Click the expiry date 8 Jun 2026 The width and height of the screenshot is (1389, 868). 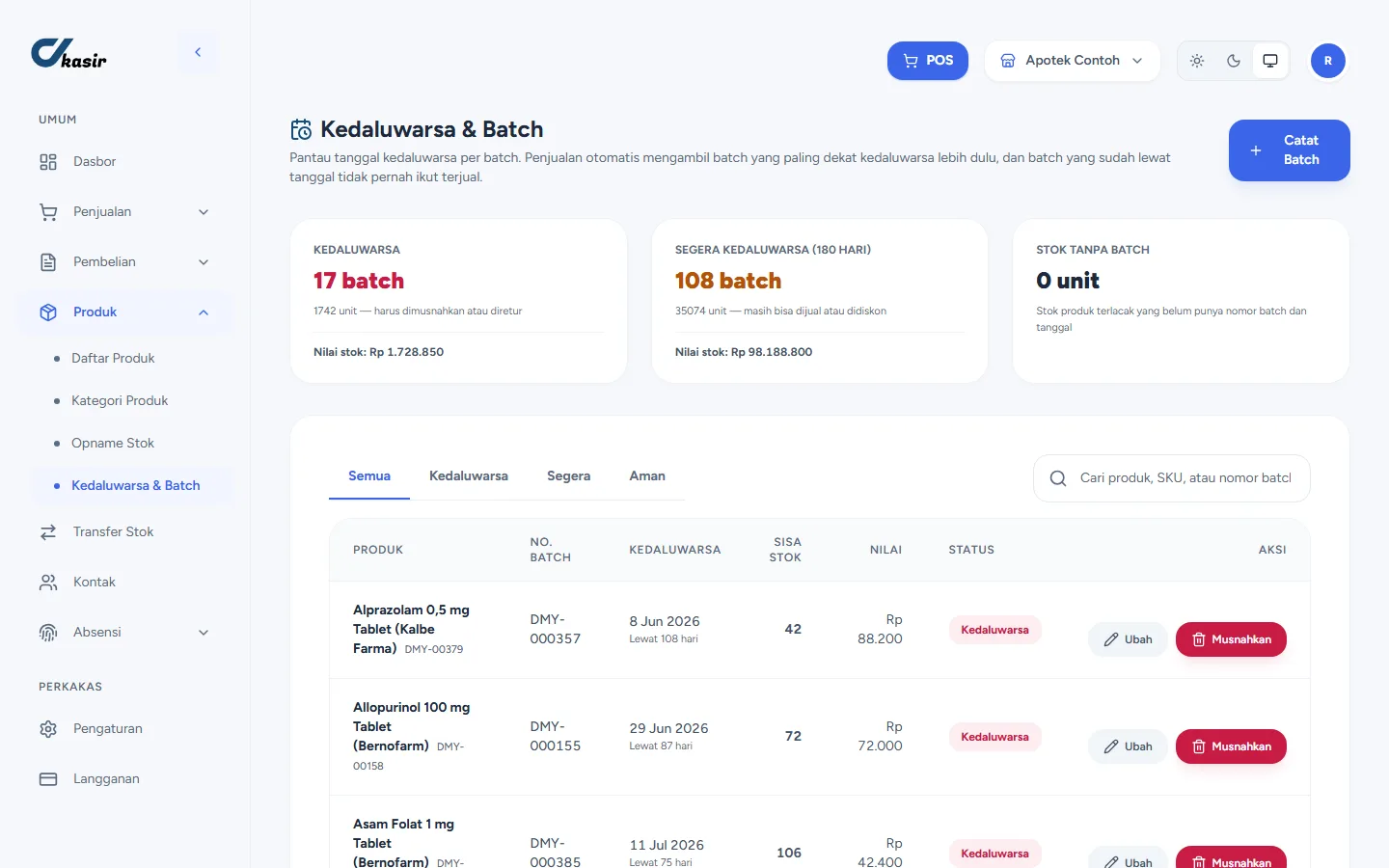coord(665,621)
